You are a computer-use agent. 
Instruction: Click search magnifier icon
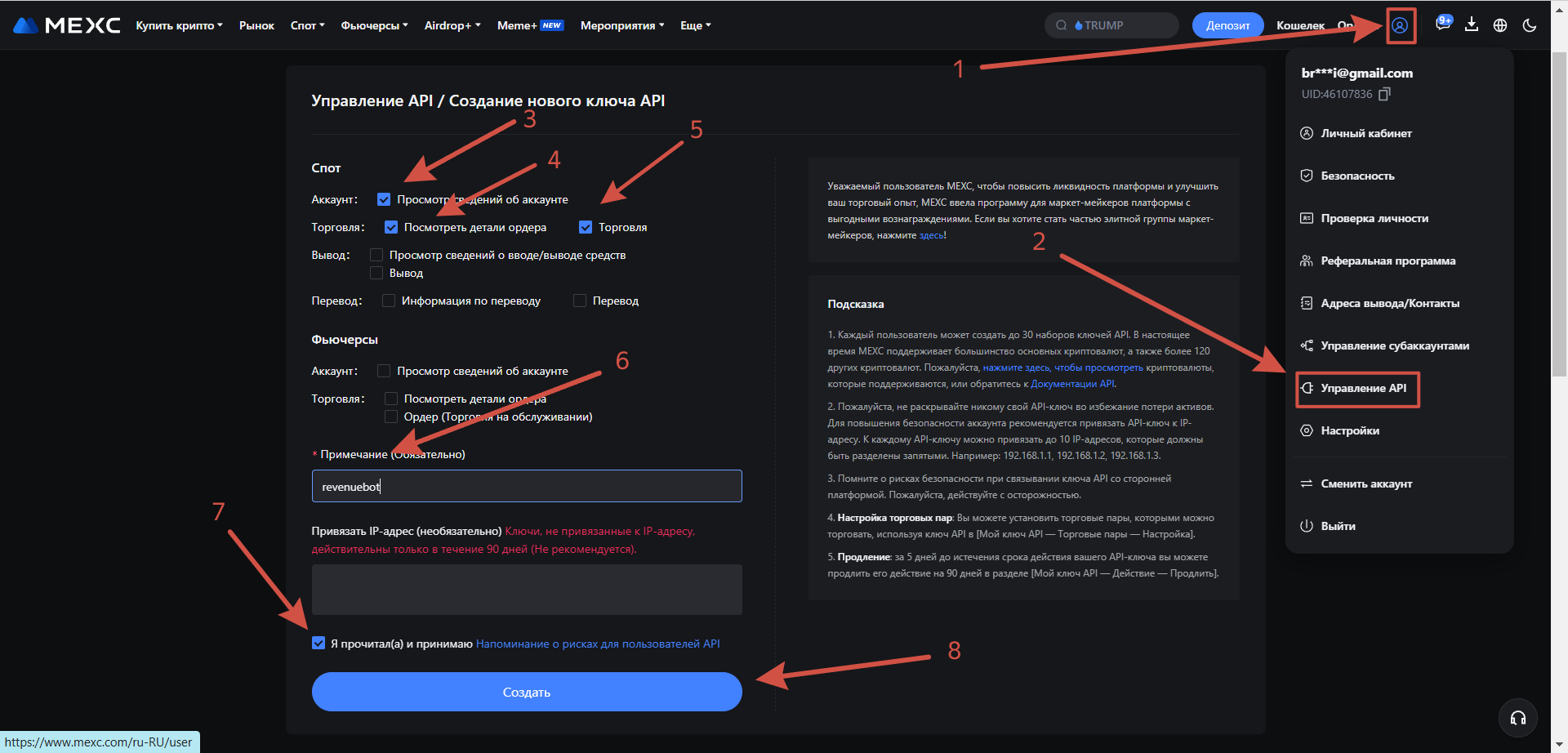(x=1061, y=25)
